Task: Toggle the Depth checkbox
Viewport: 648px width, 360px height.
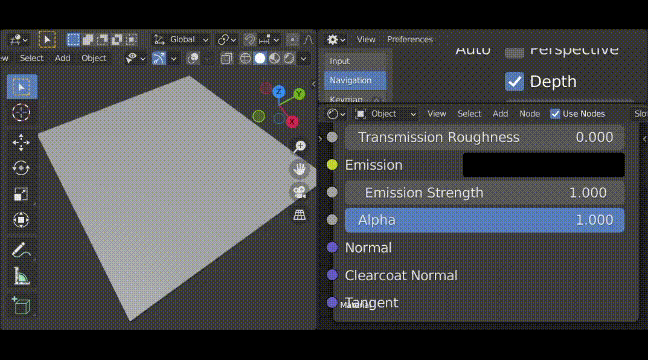Action: (515, 81)
